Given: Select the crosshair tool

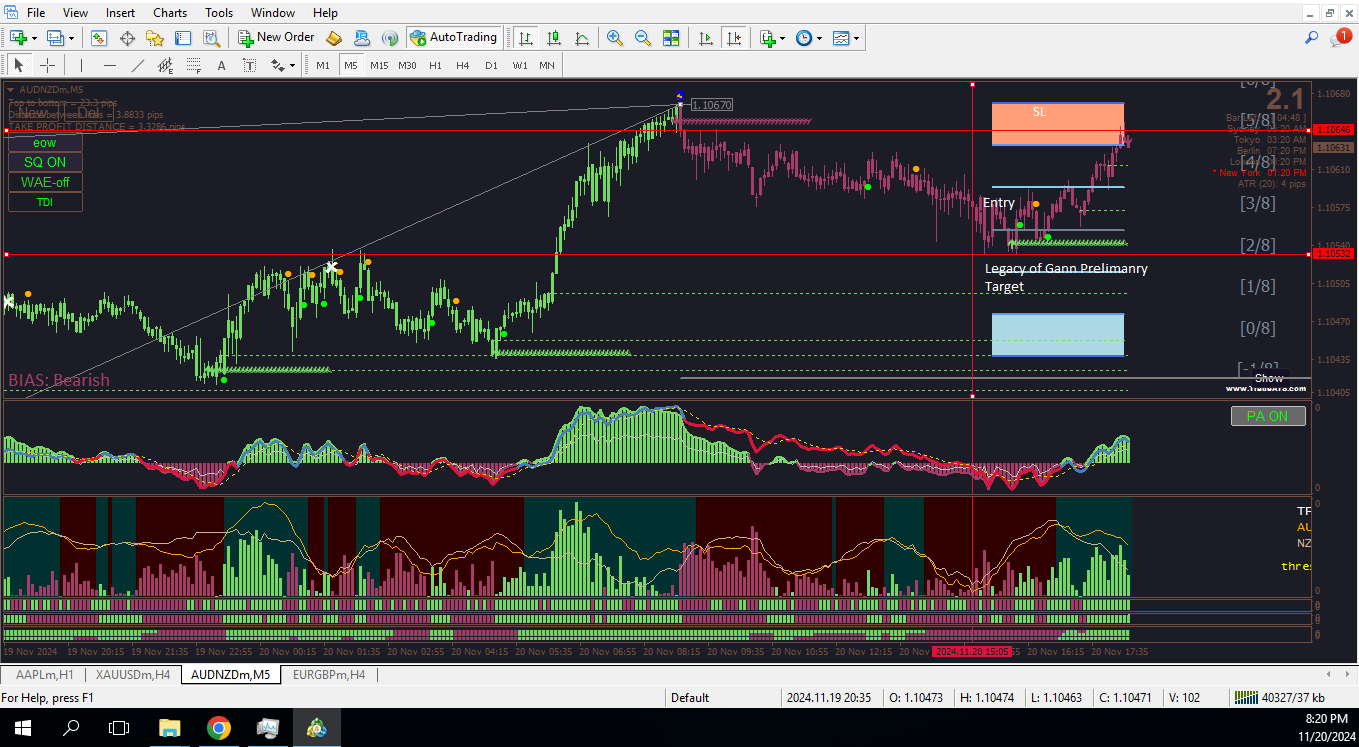Looking at the screenshot, I should tap(47, 65).
